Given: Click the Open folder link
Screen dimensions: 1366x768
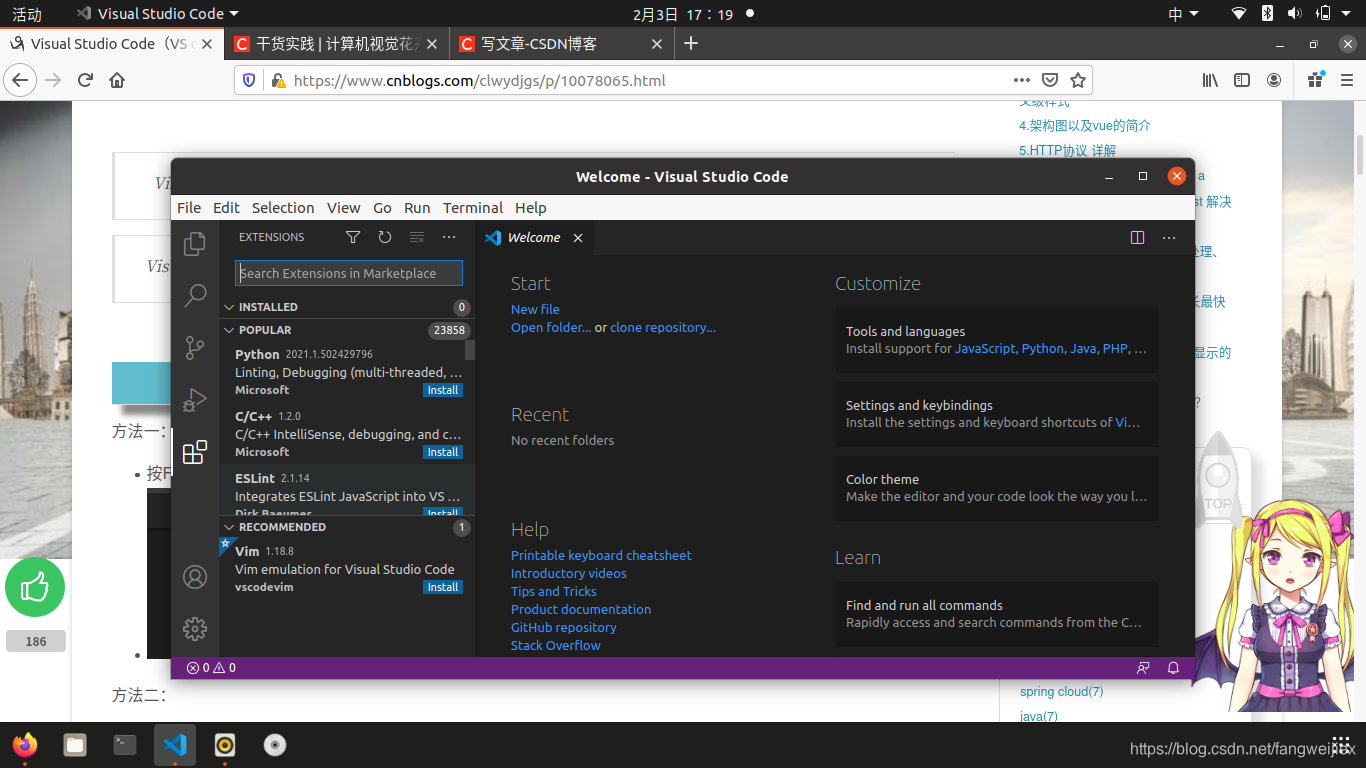Looking at the screenshot, I should click(x=551, y=327).
